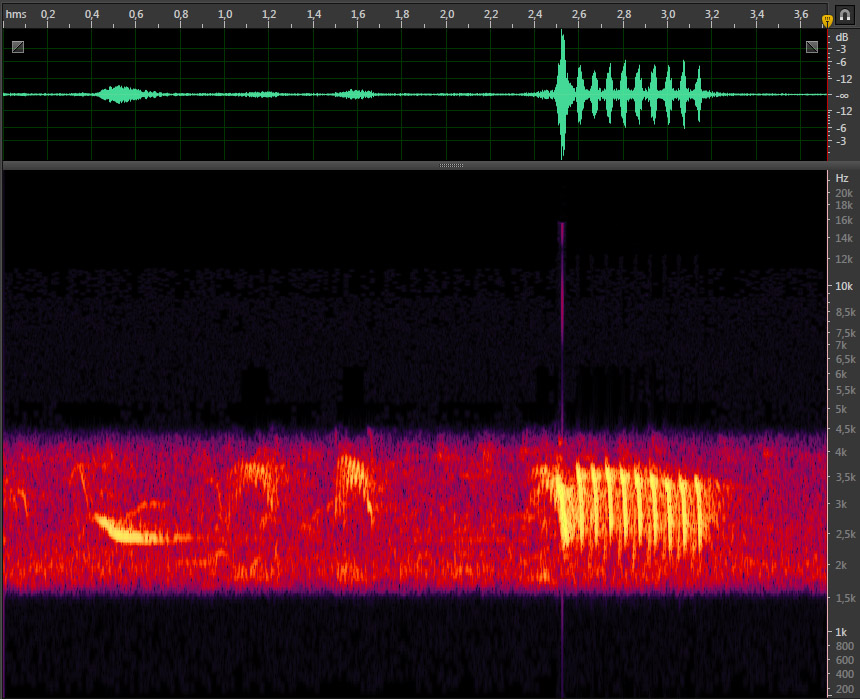Click the 1,2 mark on the time ruler

pyautogui.click(x=269, y=14)
